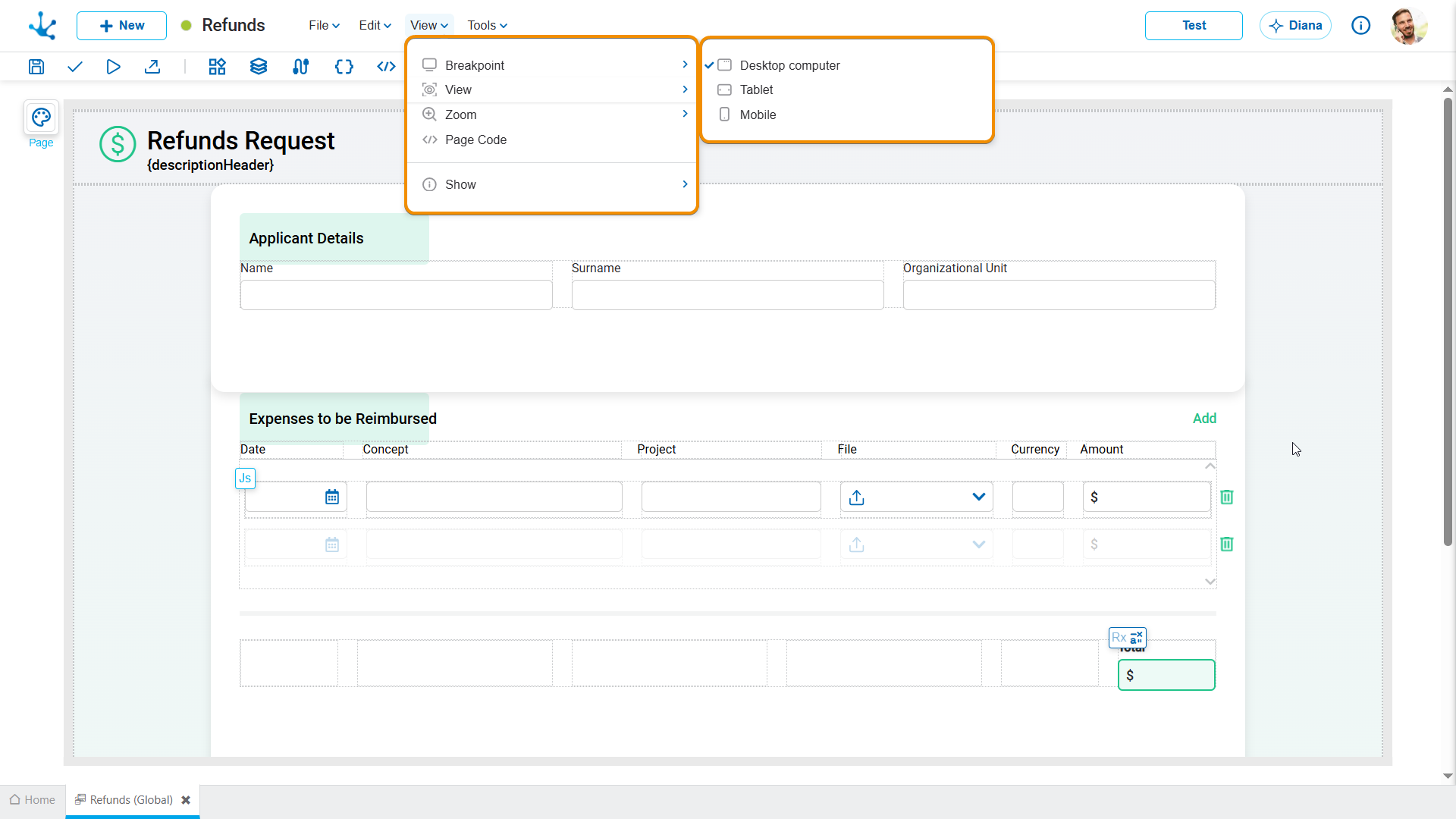Close the Refunds (Global) tab
This screenshot has width=1456, height=819.
click(186, 800)
